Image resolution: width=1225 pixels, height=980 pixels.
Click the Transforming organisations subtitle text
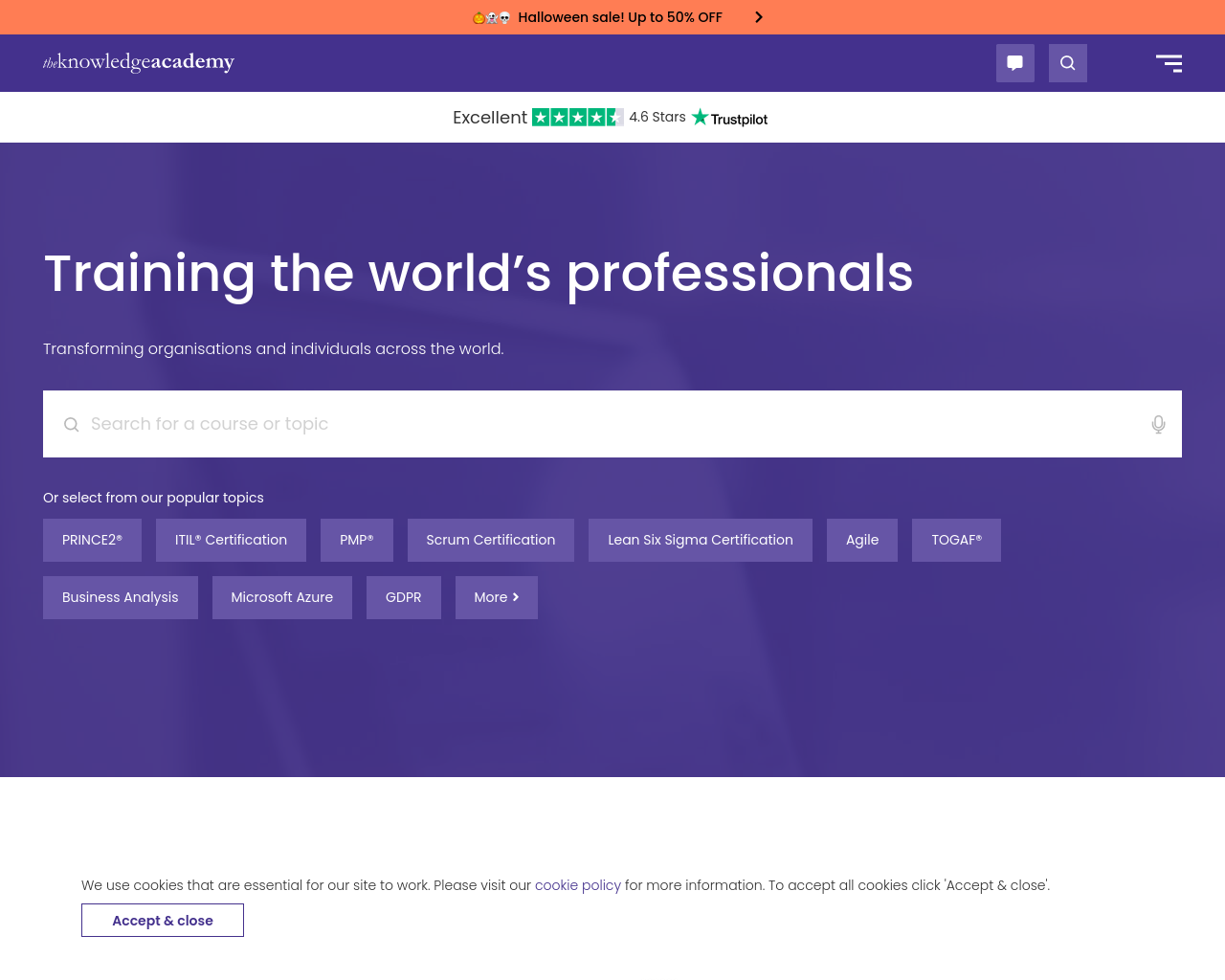click(x=274, y=348)
